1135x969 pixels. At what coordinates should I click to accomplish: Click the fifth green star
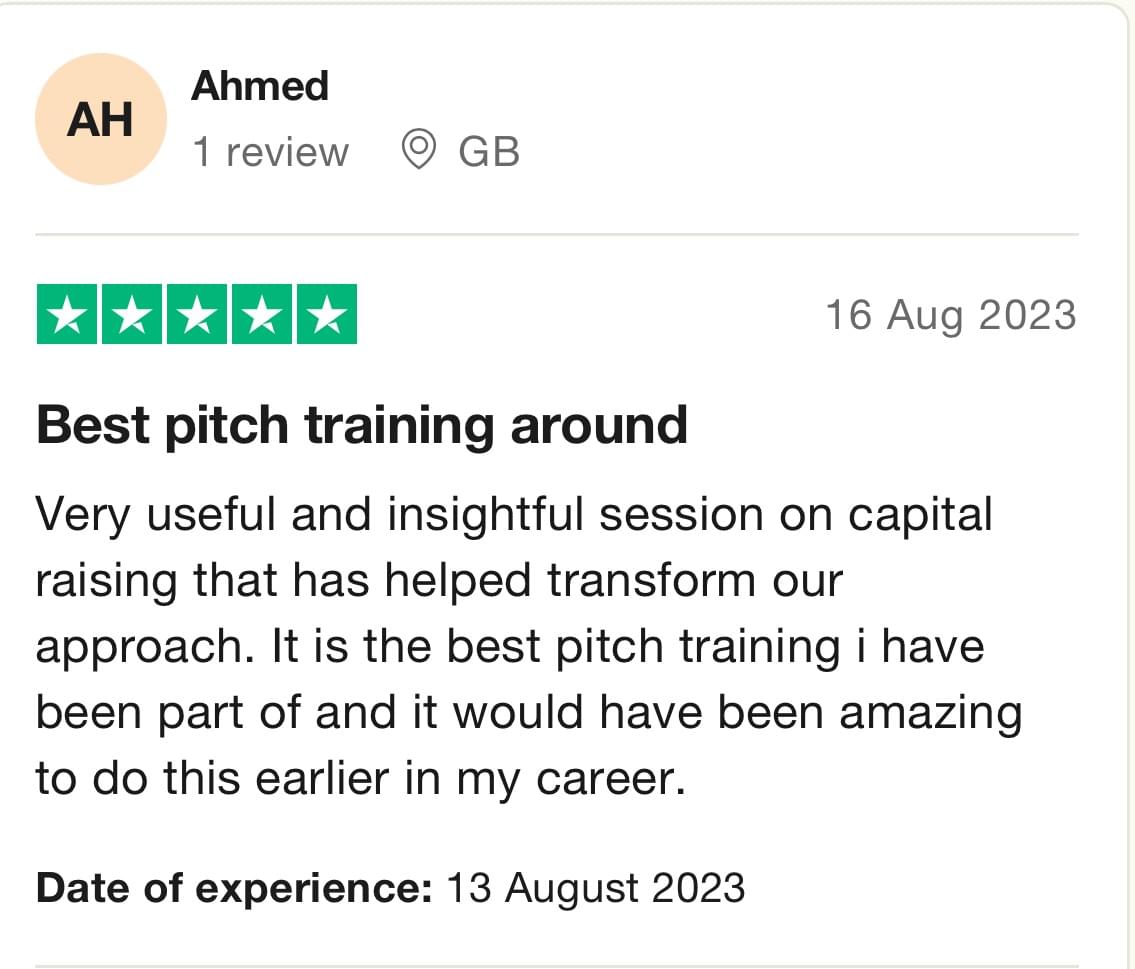[x=327, y=314]
